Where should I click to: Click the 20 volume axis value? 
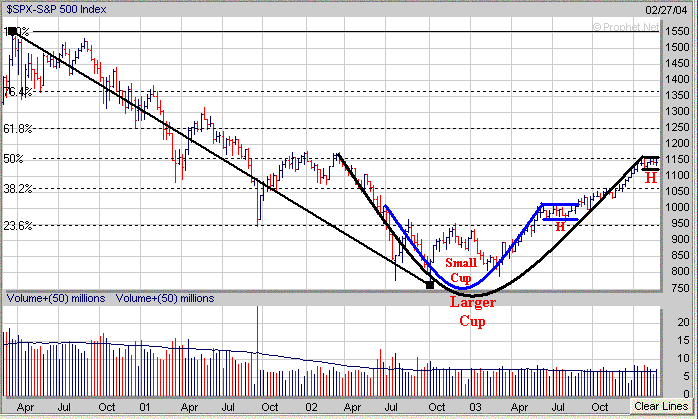tap(683, 322)
